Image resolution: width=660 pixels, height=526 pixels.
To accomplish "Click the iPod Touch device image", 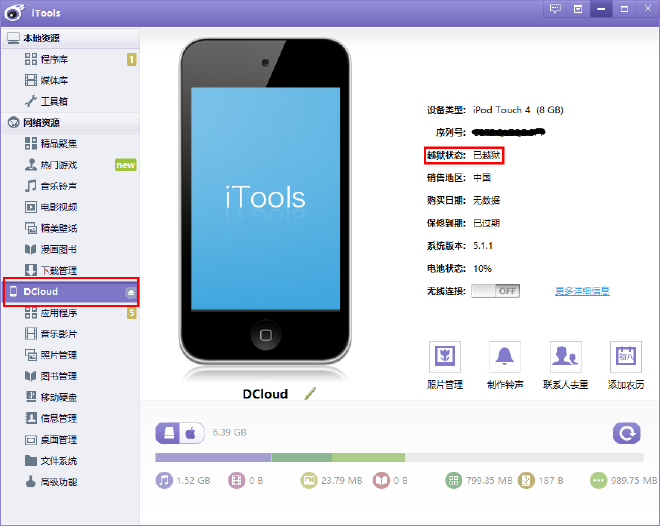I will coord(265,200).
